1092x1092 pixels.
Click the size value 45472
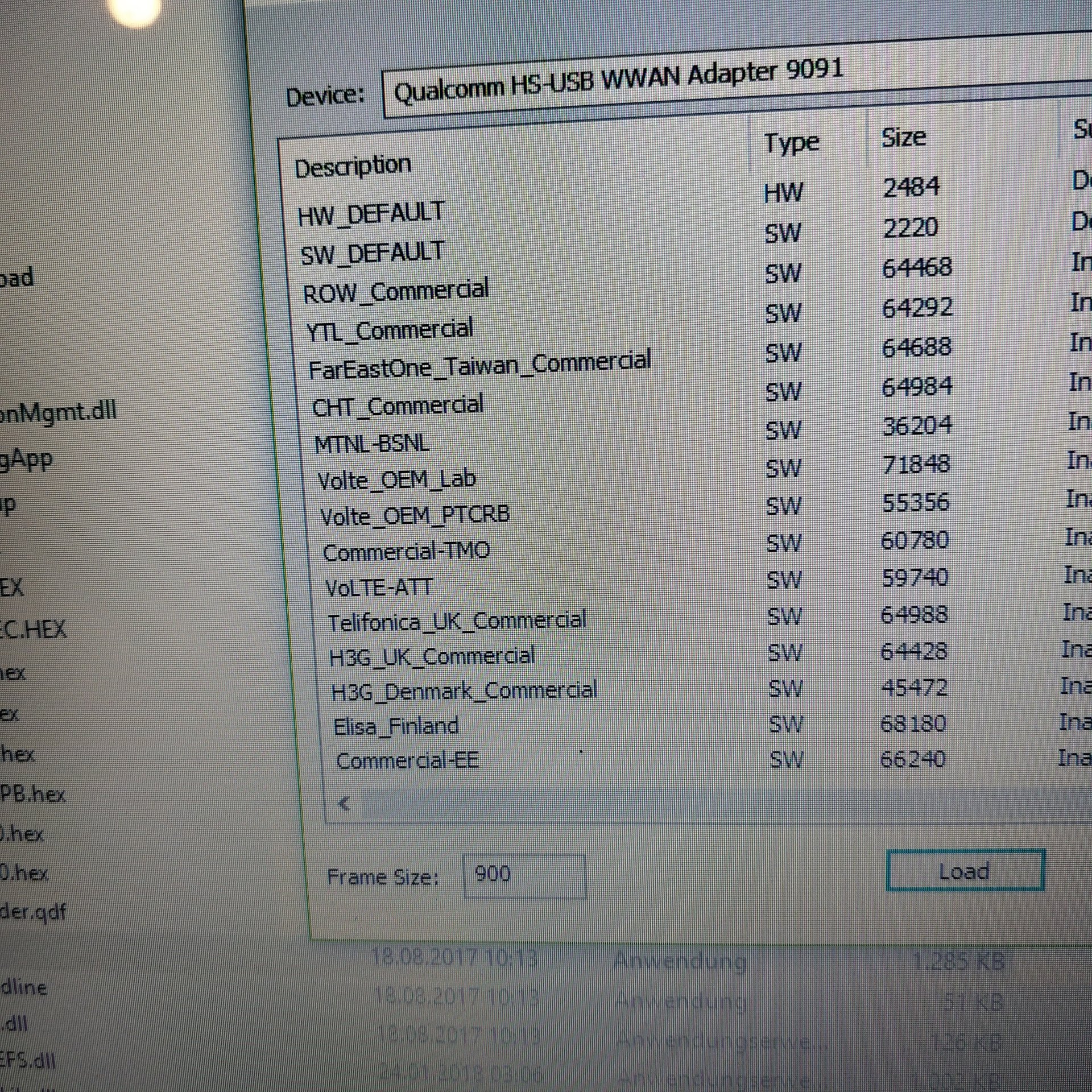tap(914, 688)
